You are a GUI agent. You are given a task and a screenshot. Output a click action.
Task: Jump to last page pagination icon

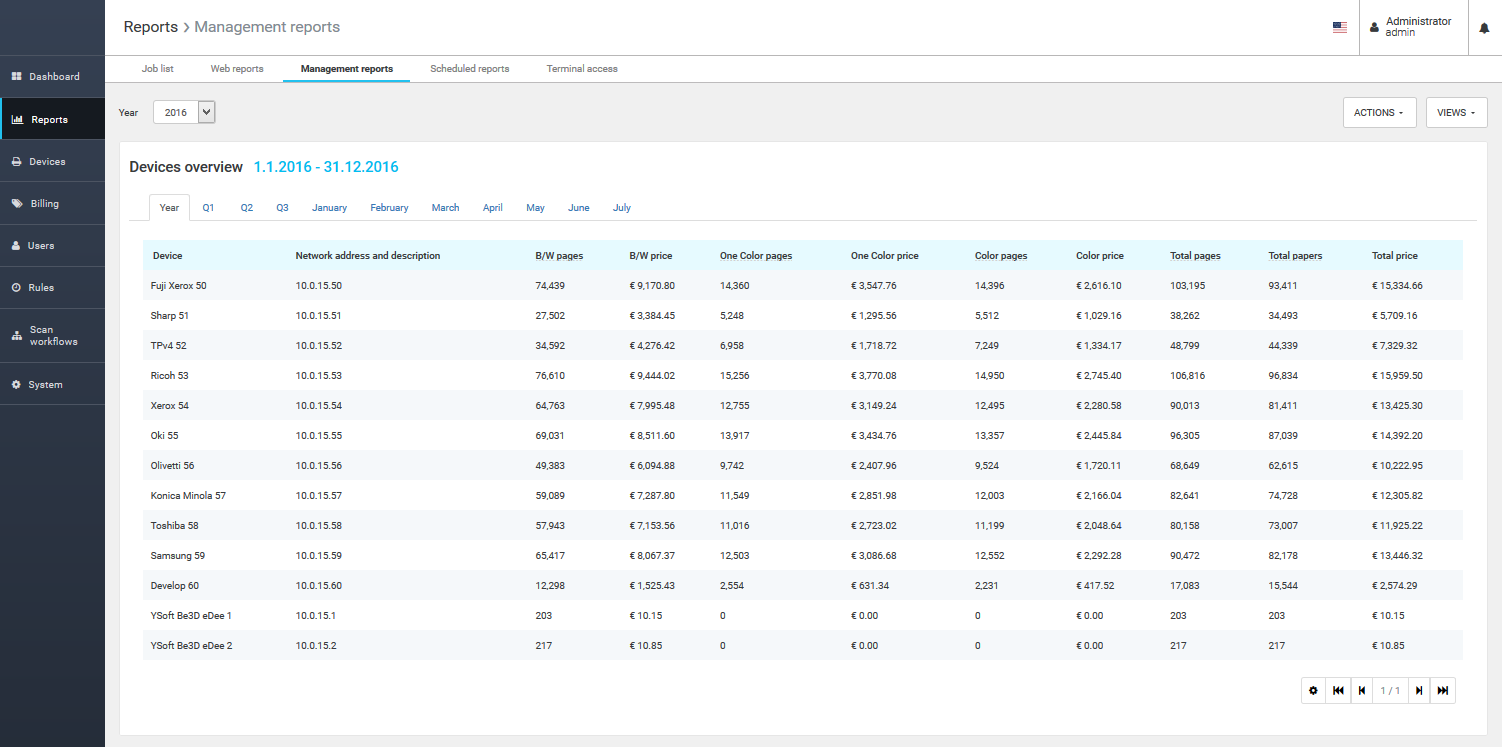click(1442, 691)
